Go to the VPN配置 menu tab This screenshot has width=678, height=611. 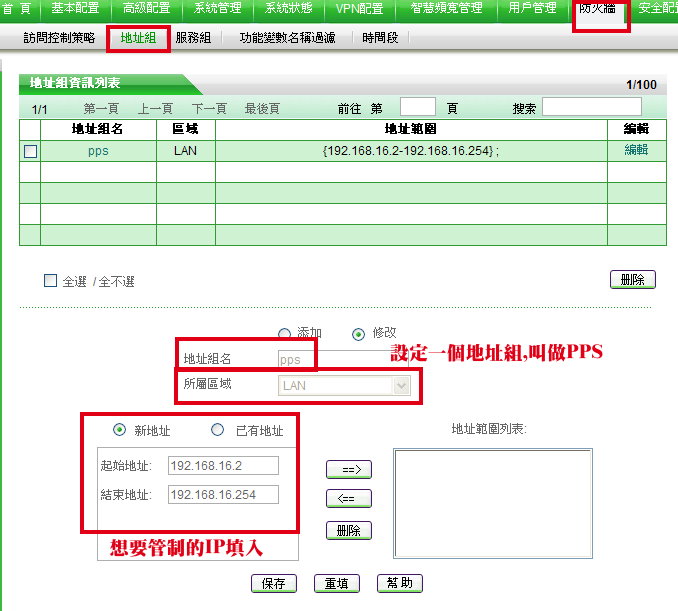359,9
